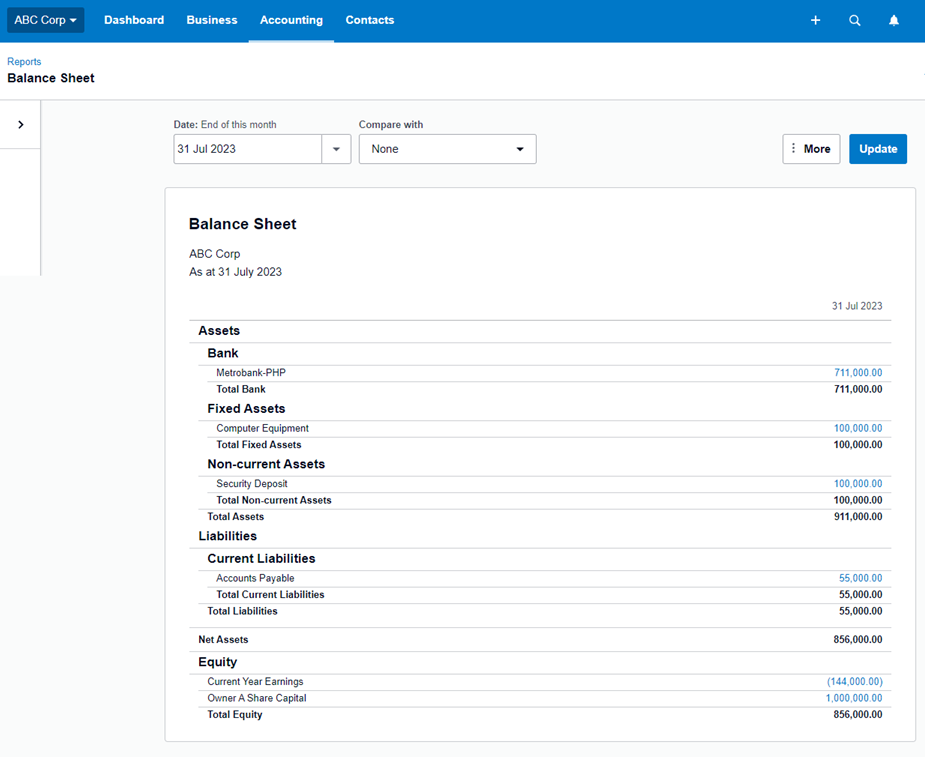Open the Contacts menu
The height and width of the screenshot is (757, 925).
(x=370, y=20)
